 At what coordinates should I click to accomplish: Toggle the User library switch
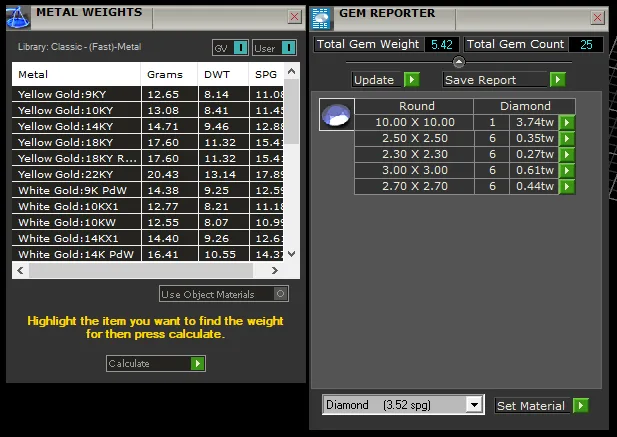coord(274,48)
